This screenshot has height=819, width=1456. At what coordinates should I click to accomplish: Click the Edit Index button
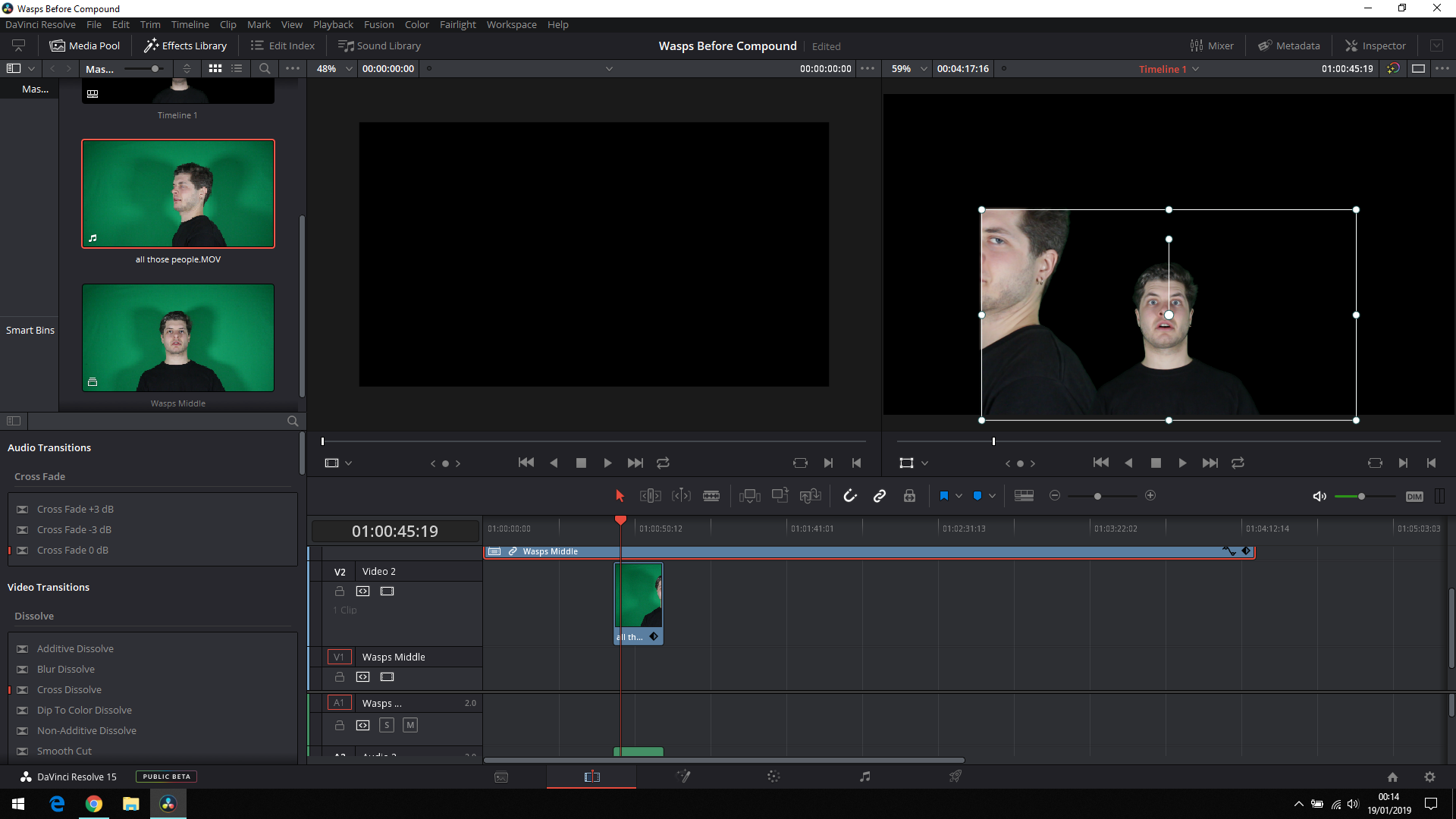click(x=283, y=45)
